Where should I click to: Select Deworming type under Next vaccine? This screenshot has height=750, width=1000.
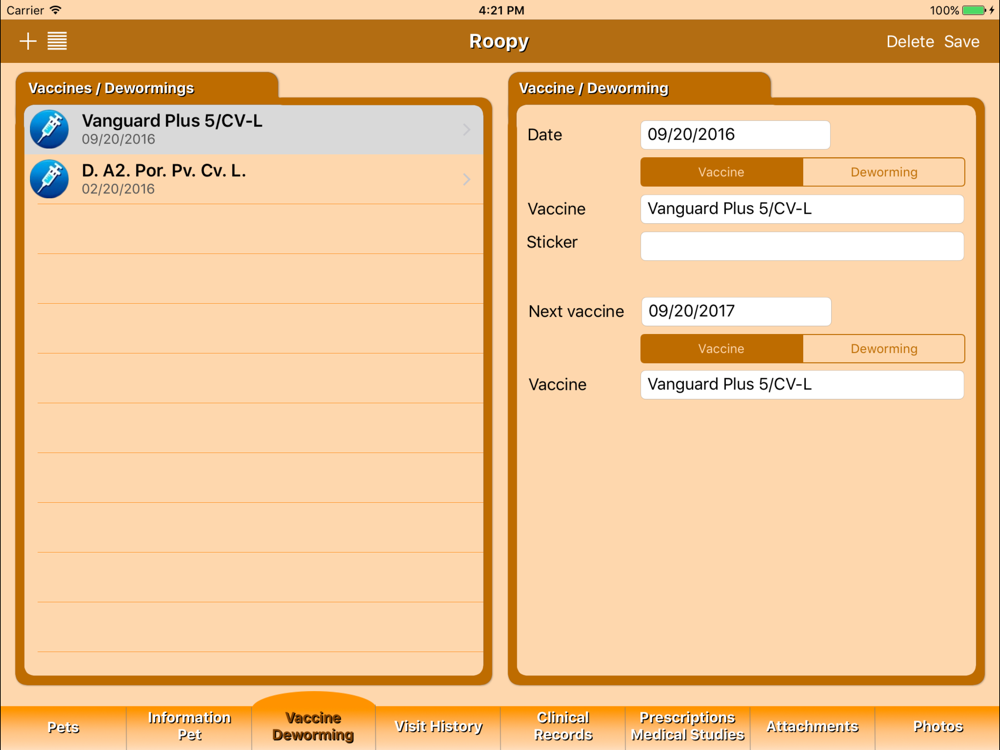point(883,349)
